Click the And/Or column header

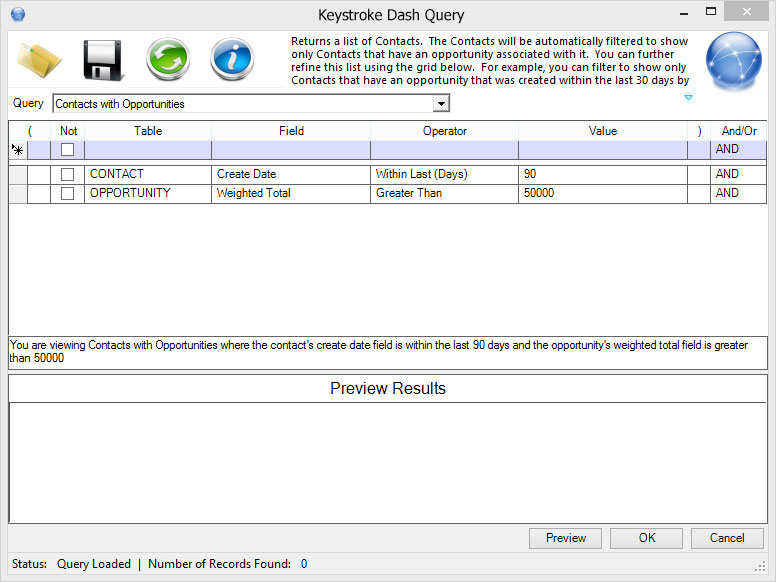(x=739, y=131)
